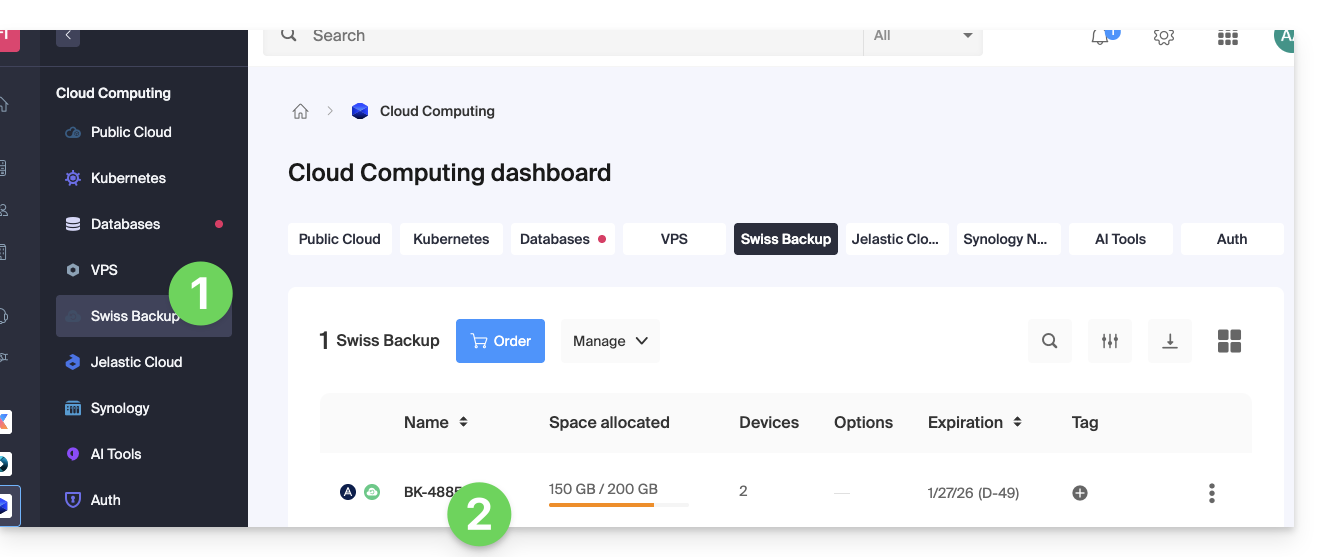Open Public Cloud in the sidebar
Viewport: 1324px width, 557px height.
[x=131, y=132]
